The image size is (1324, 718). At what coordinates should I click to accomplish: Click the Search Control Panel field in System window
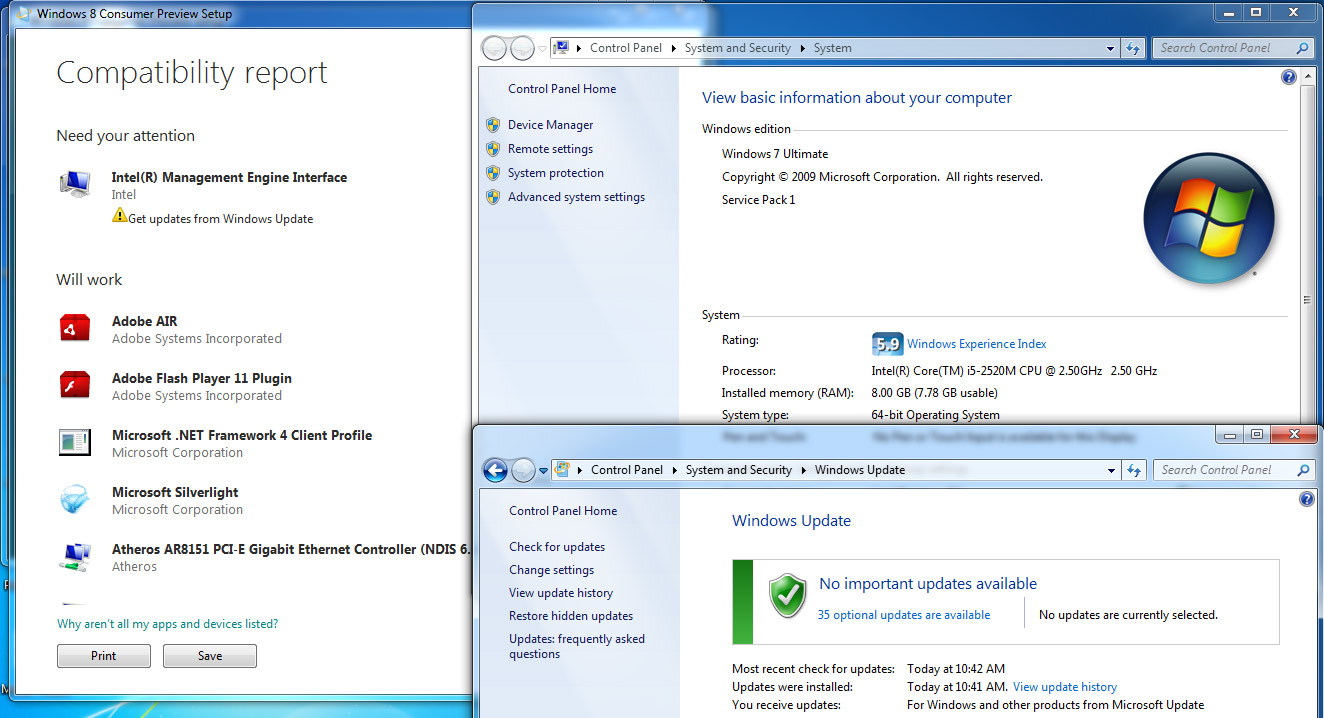click(1222, 48)
